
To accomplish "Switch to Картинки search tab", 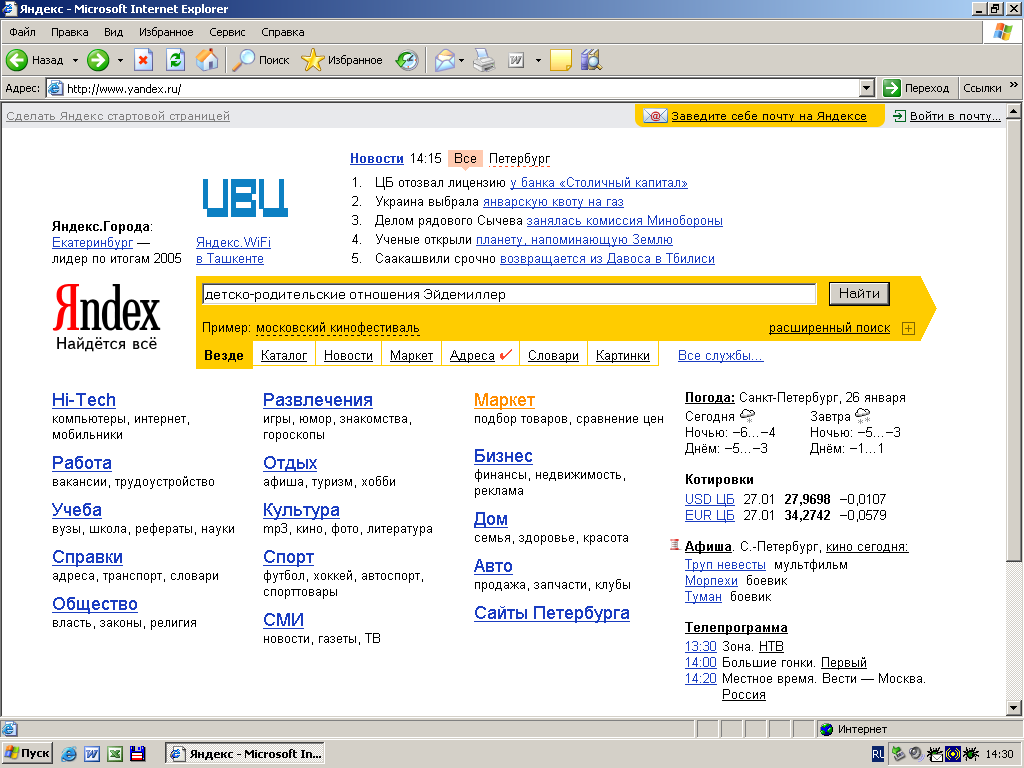I will [x=622, y=355].
